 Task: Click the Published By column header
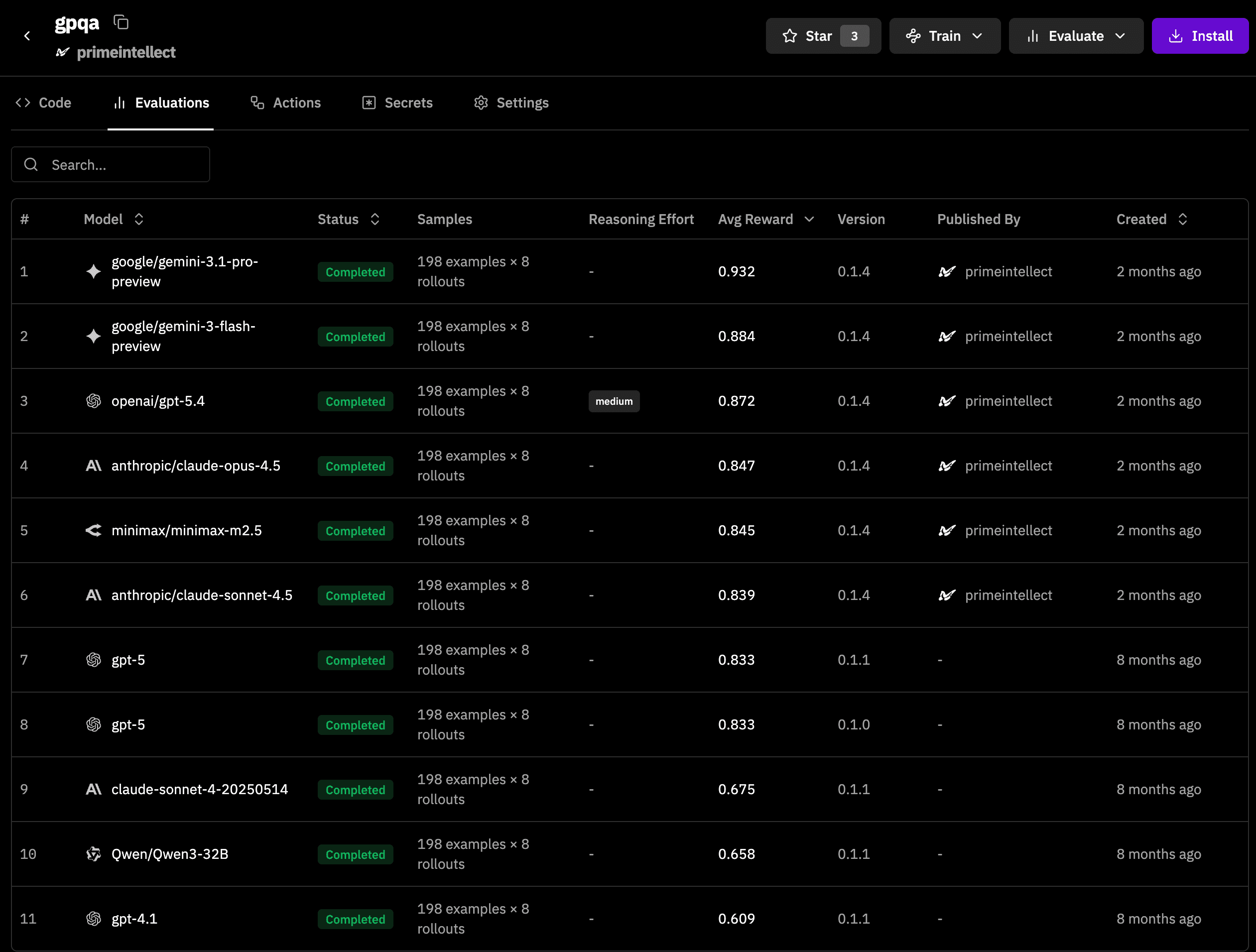coord(978,219)
